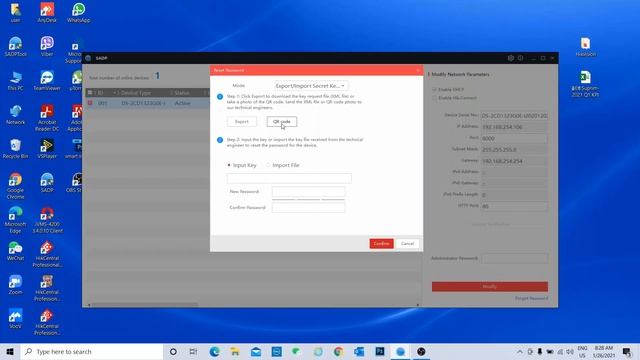The width and height of the screenshot is (640, 360).
Task: Click the SADP settings gear icon
Action: (511, 58)
